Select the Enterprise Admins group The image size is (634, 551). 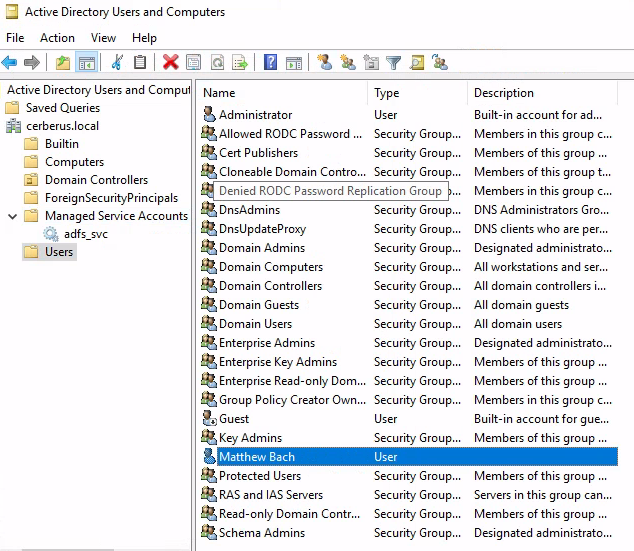coord(267,343)
